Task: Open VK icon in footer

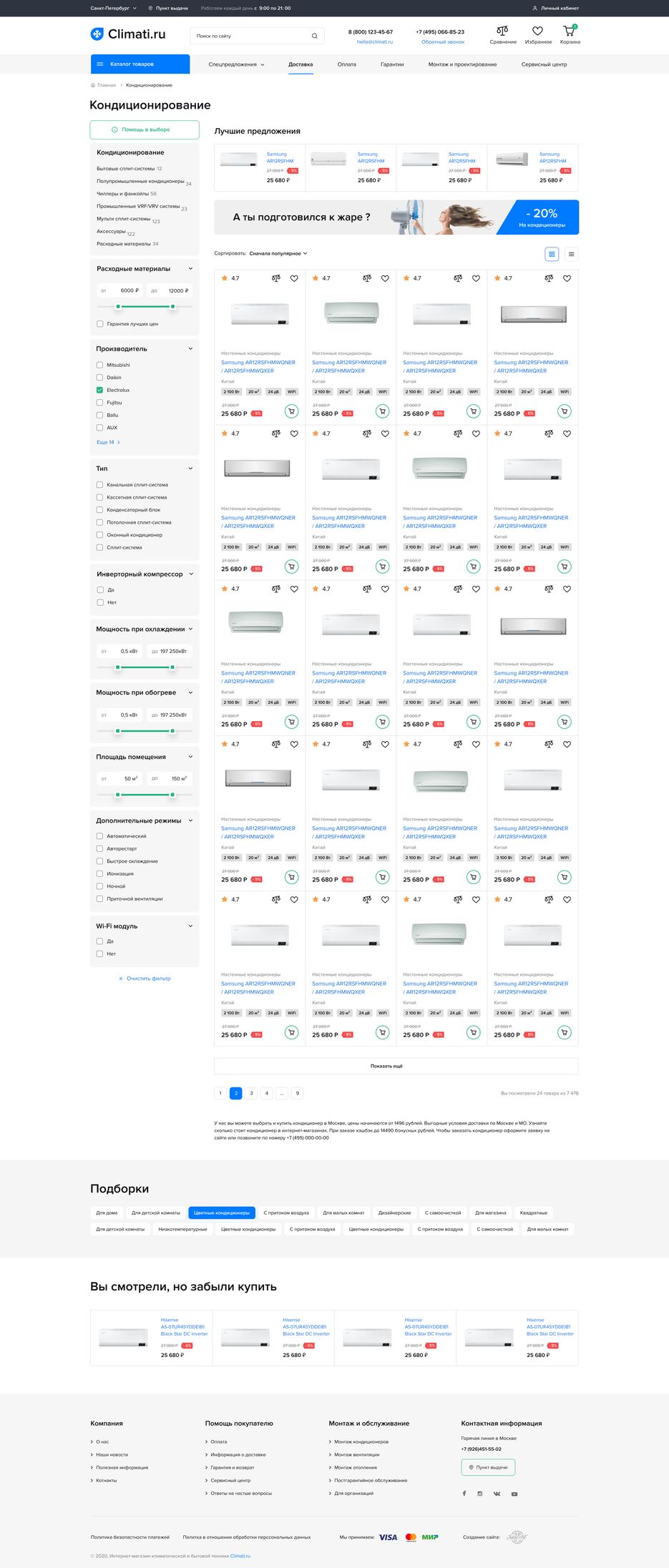Action: [x=497, y=1494]
